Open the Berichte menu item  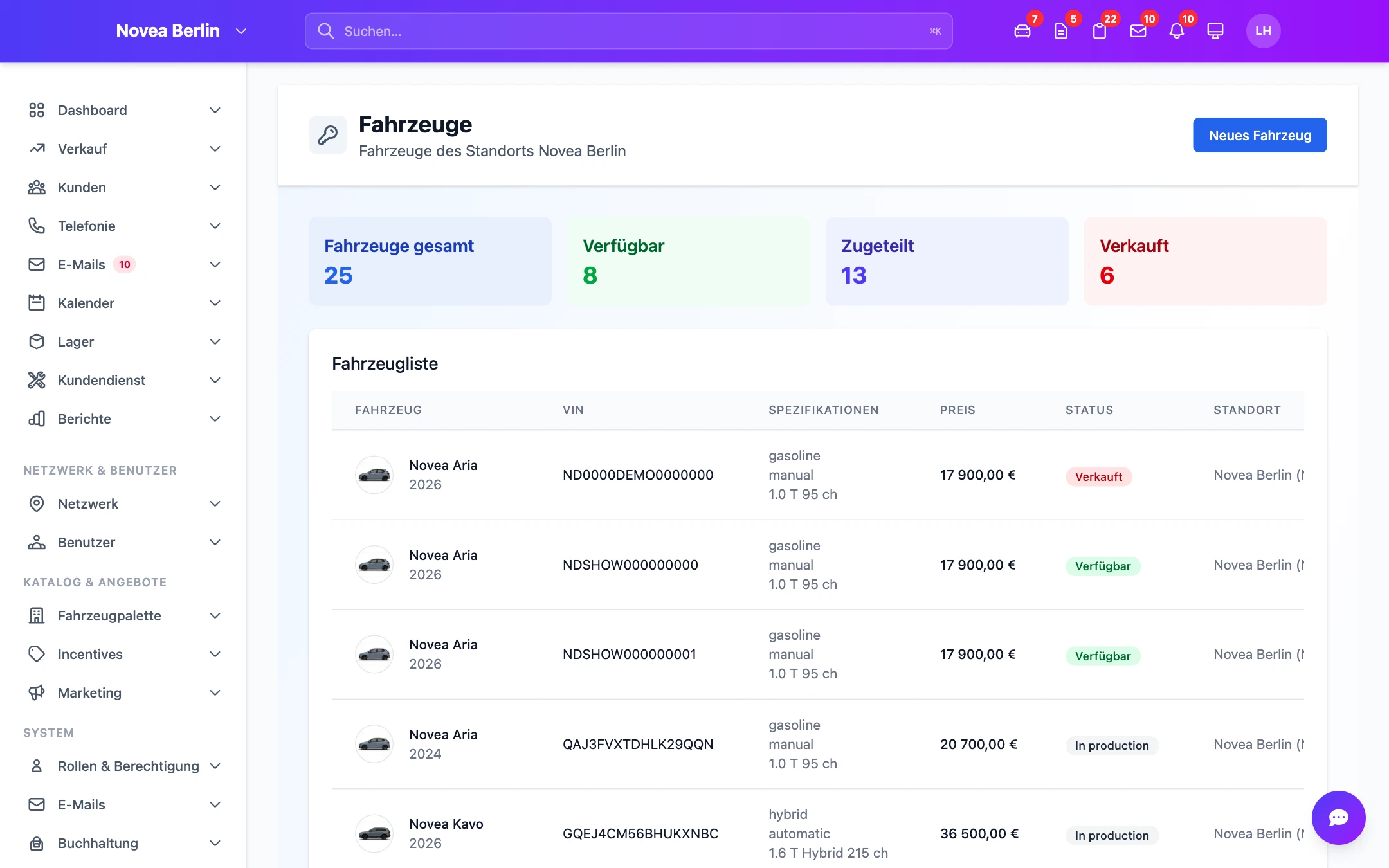coord(125,419)
